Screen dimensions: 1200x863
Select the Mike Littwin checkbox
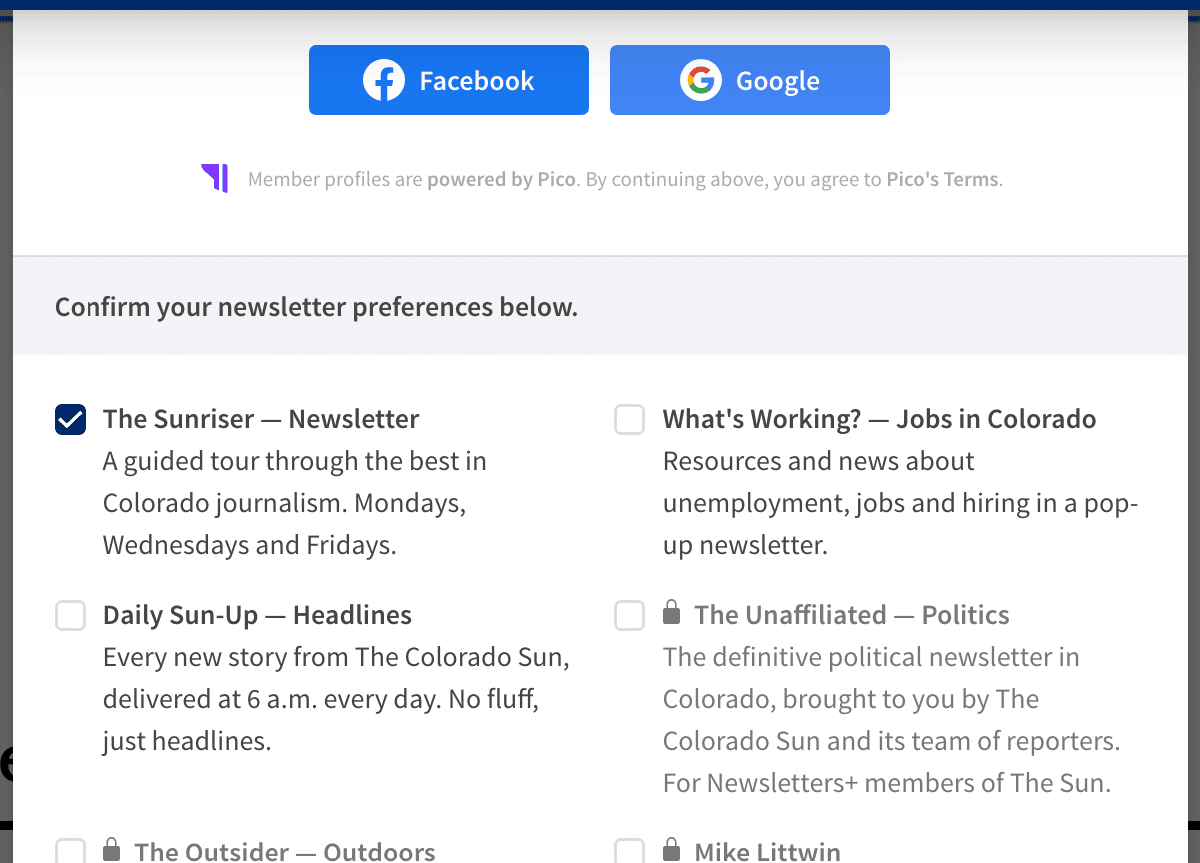pos(630,851)
